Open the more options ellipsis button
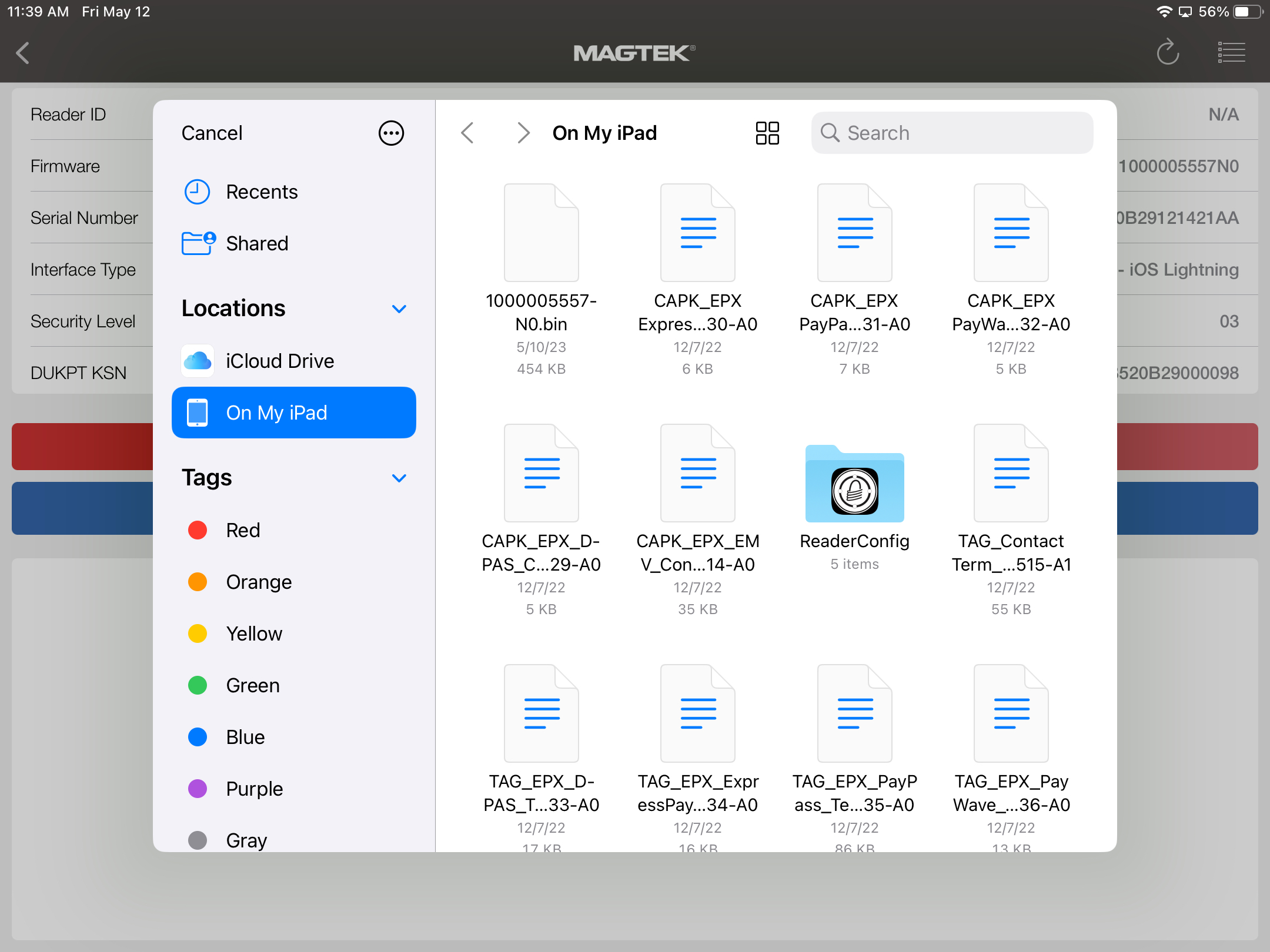The width and height of the screenshot is (1270, 952). tap(391, 133)
